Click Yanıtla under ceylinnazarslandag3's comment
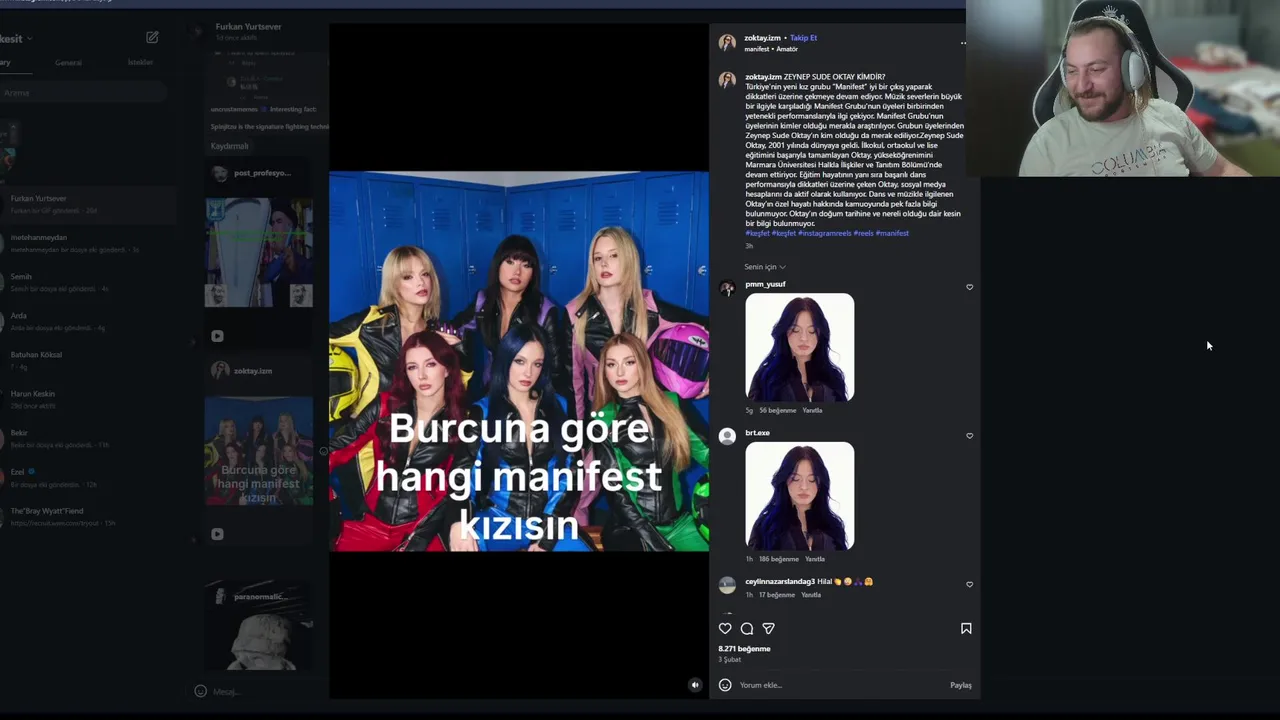 pyautogui.click(x=811, y=595)
